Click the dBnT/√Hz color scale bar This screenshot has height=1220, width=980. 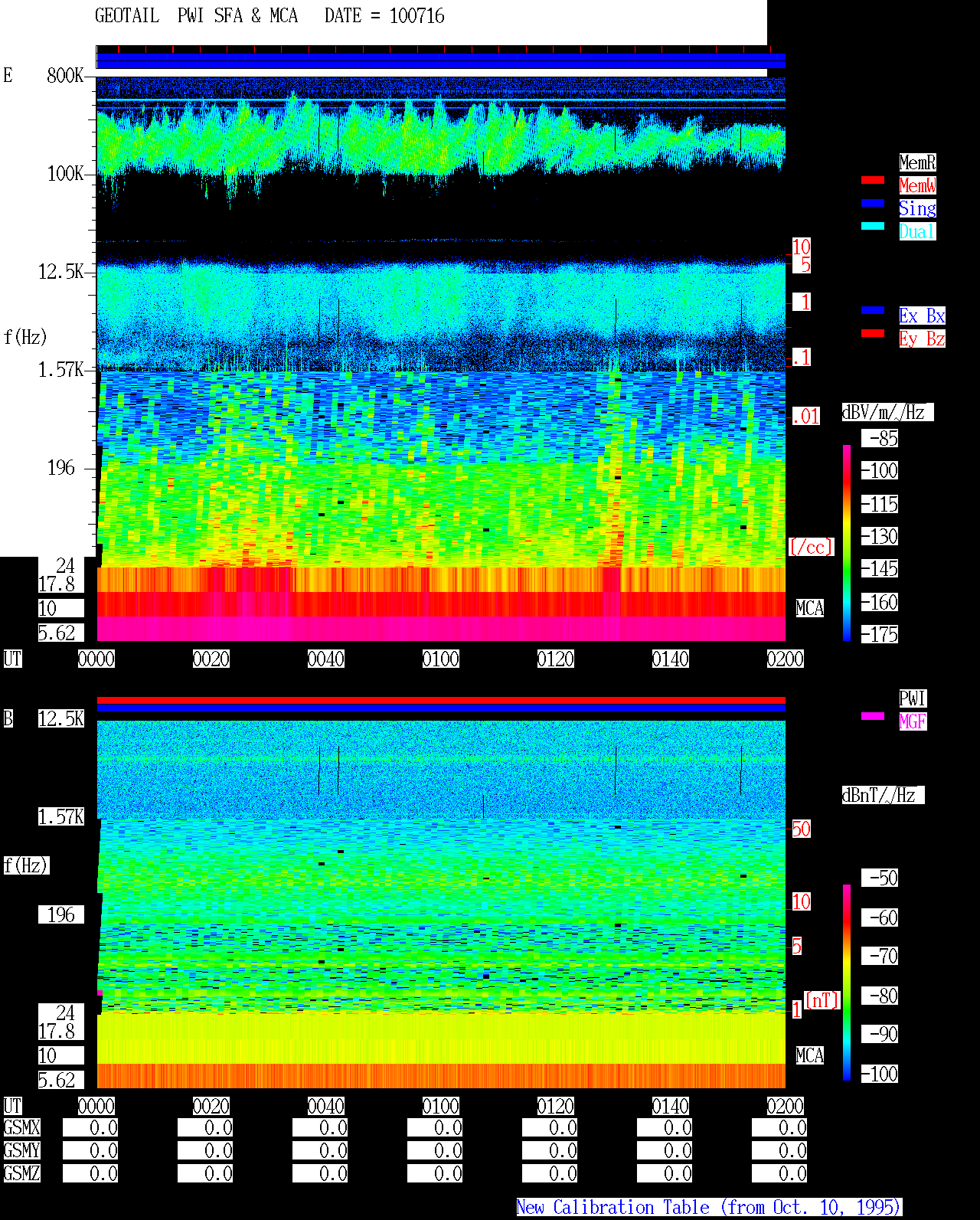pyautogui.click(x=847, y=983)
